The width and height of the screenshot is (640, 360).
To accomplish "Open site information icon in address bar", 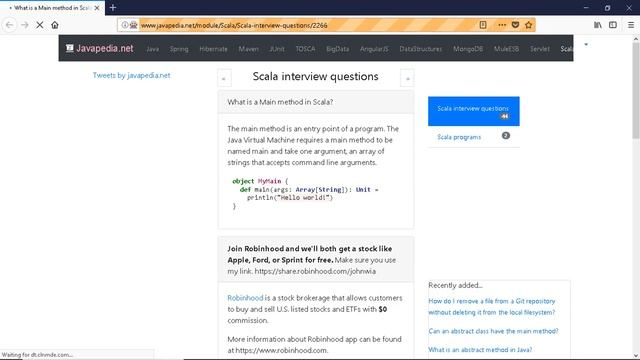I will click(x=124, y=25).
